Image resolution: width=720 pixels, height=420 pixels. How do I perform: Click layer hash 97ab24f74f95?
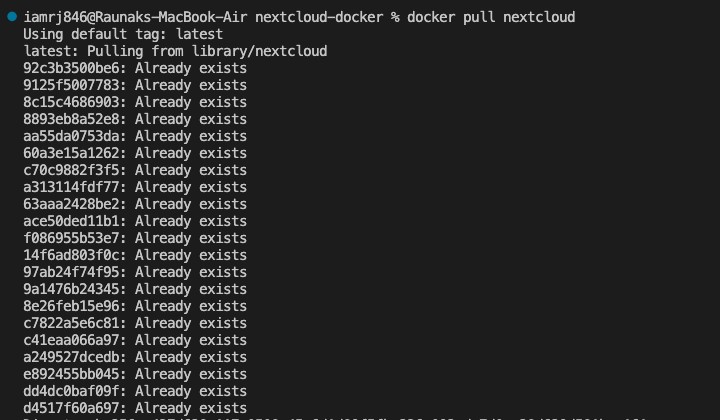(x=74, y=272)
